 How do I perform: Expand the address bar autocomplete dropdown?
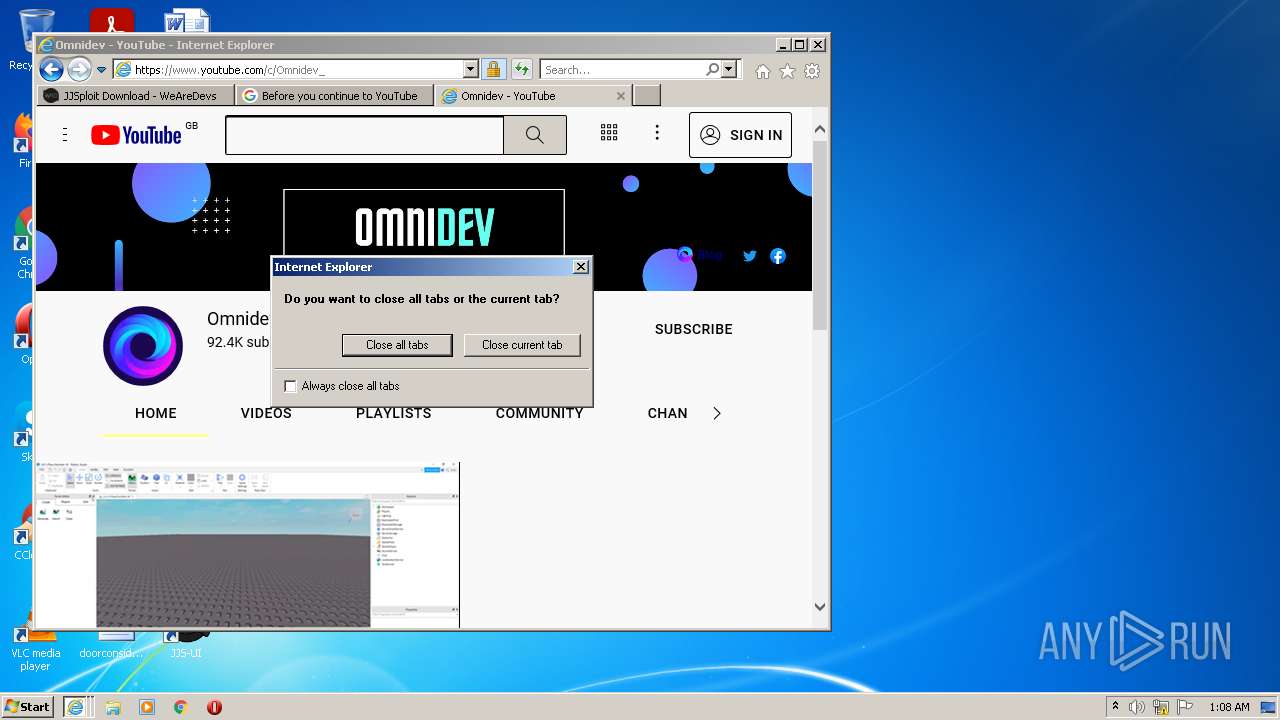pos(471,70)
